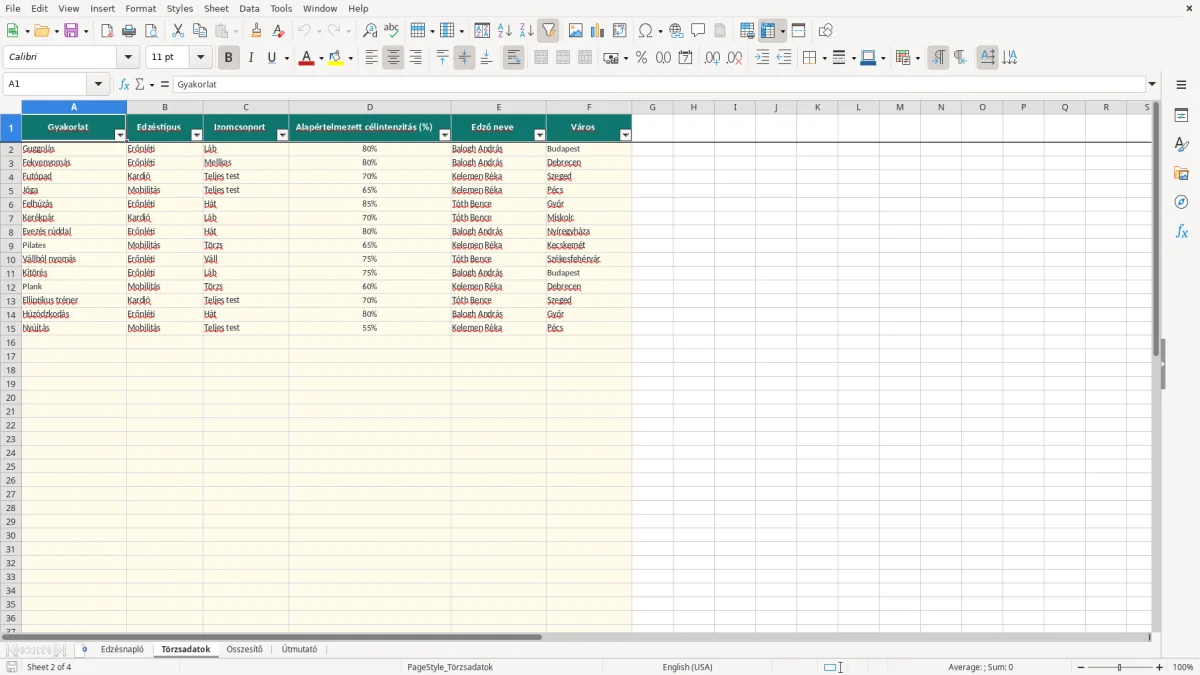The image size is (1200, 675).
Task: Expand the formula bar
Action: [x=1152, y=84]
